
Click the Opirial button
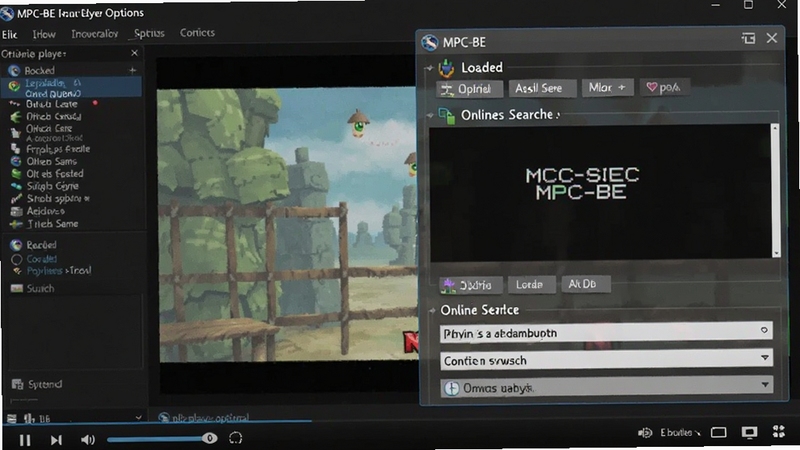[469, 89]
